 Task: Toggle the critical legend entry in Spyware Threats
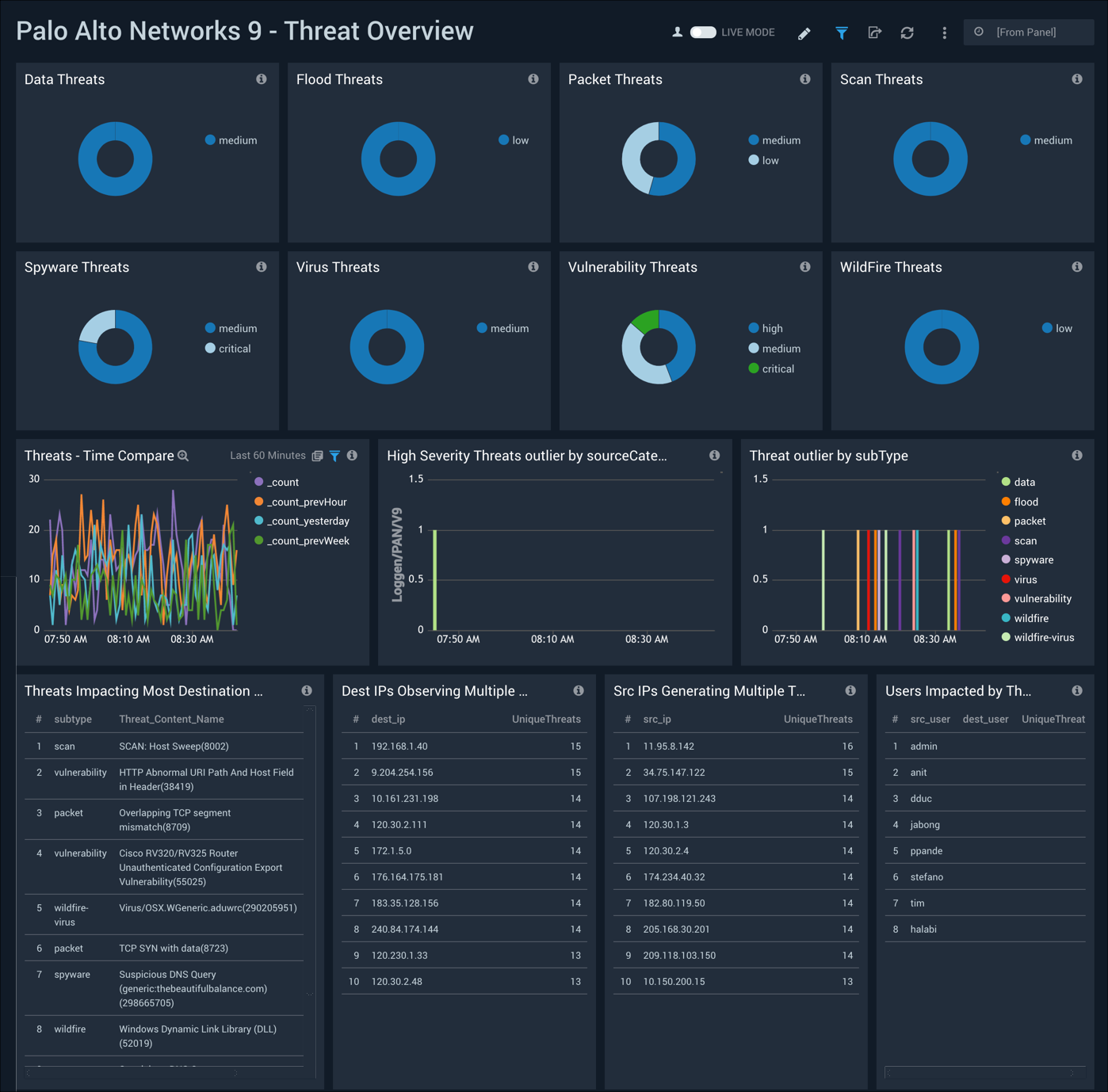tap(229, 348)
